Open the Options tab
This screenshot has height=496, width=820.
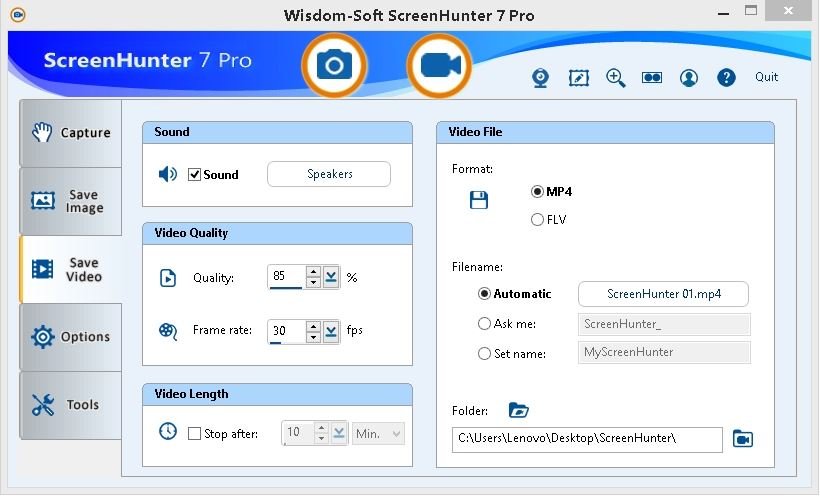tap(71, 337)
